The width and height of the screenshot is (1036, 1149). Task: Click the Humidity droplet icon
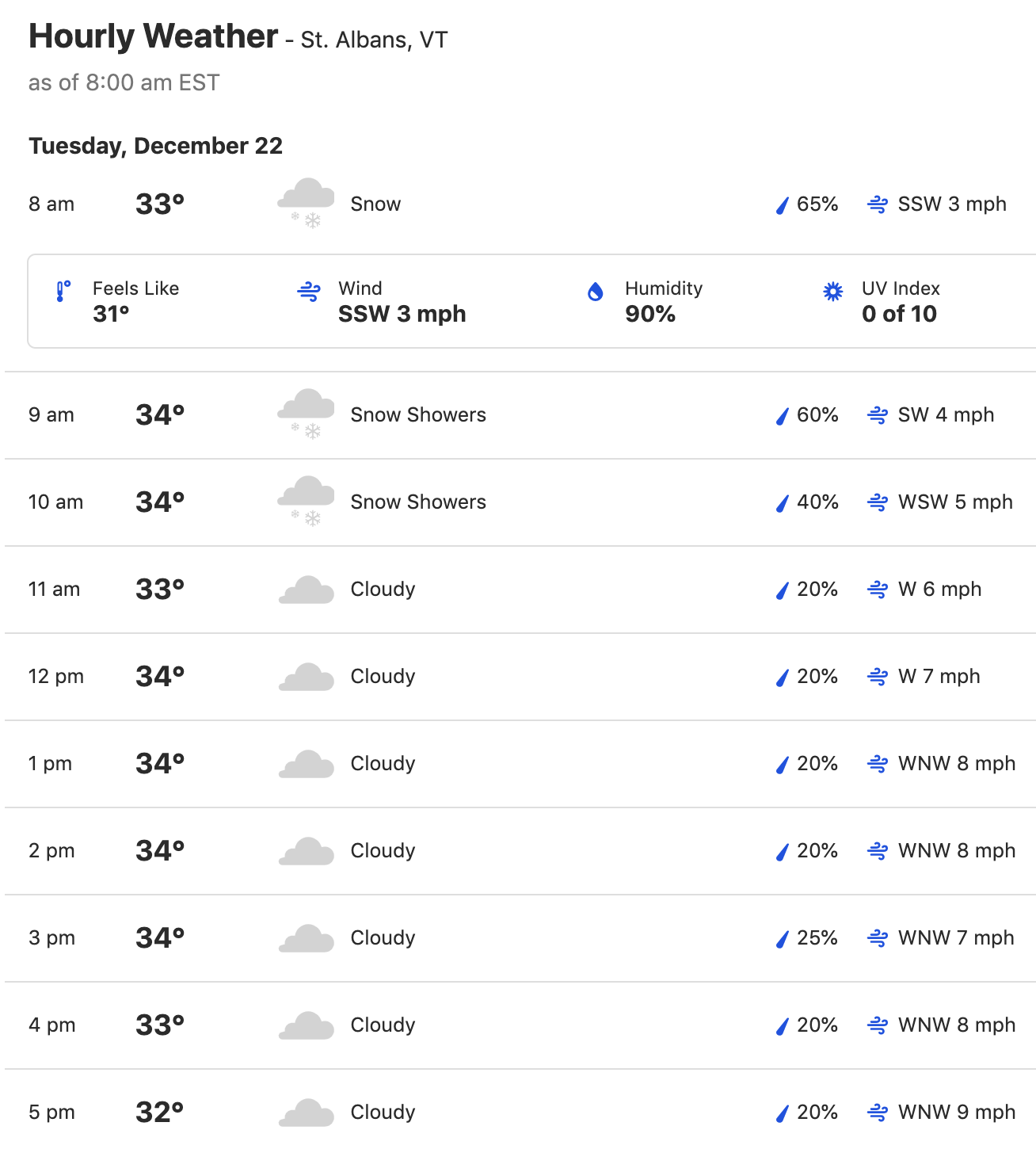(596, 292)
